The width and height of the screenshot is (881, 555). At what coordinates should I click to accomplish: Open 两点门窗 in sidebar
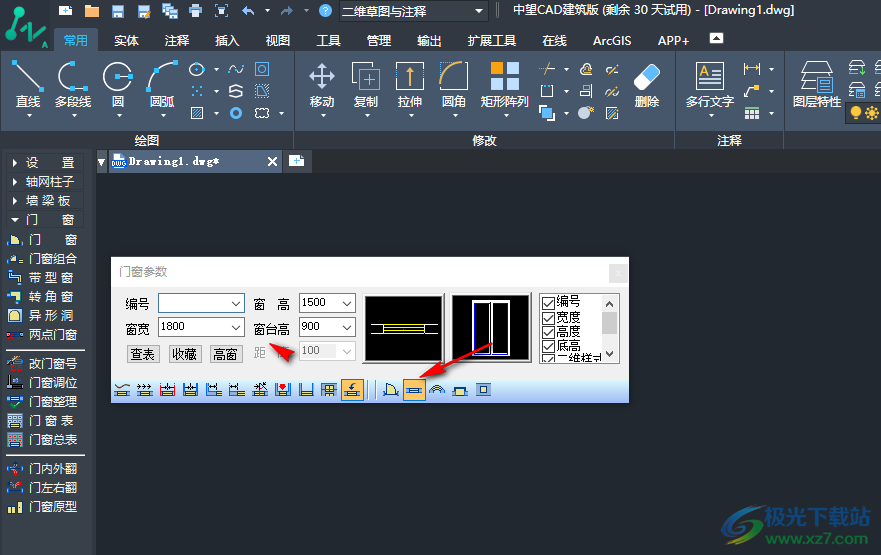(x=44, y=335)
